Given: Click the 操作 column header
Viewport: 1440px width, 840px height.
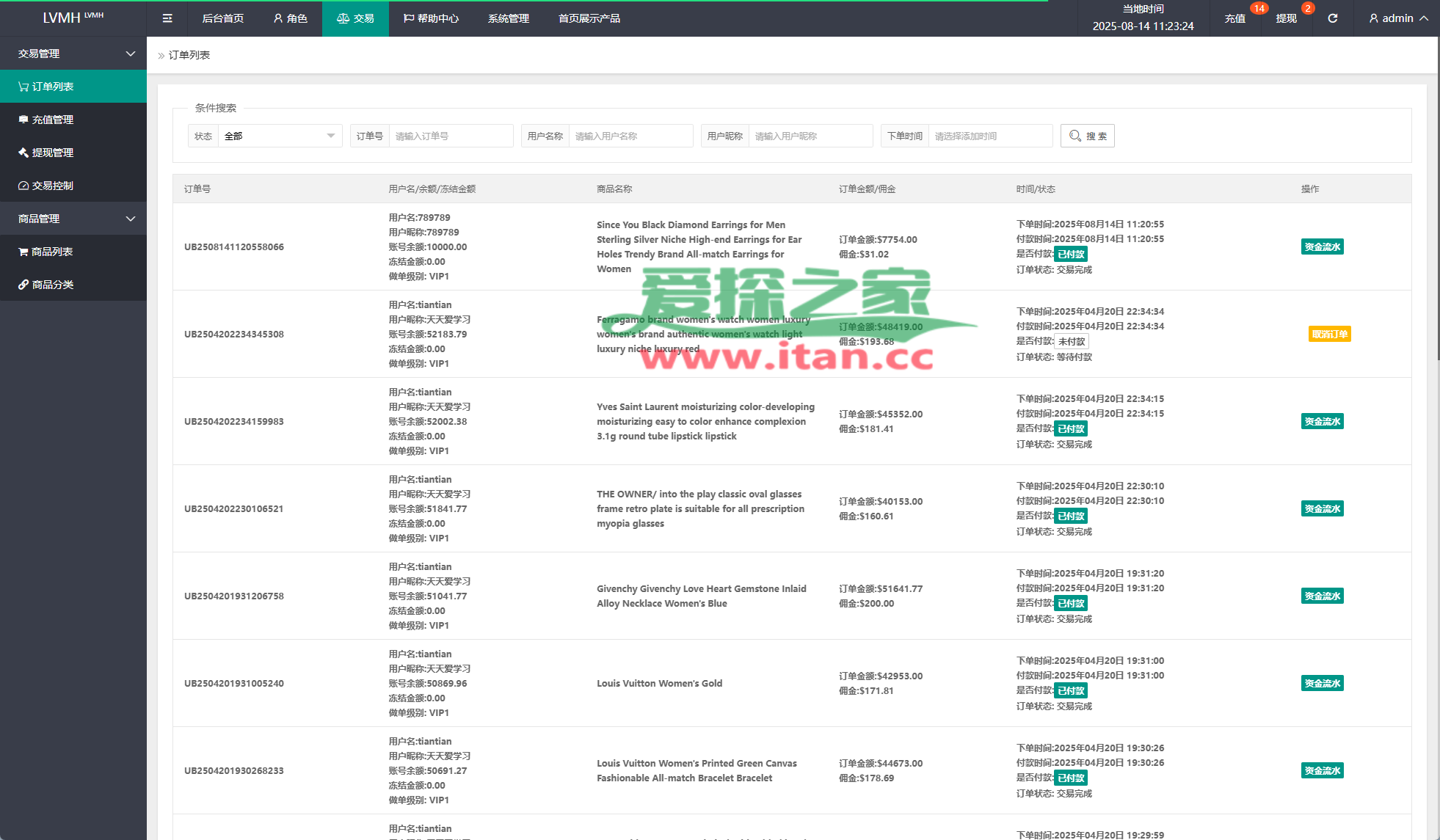Looking at the screenshot, I should click(x=1310, y=189).
